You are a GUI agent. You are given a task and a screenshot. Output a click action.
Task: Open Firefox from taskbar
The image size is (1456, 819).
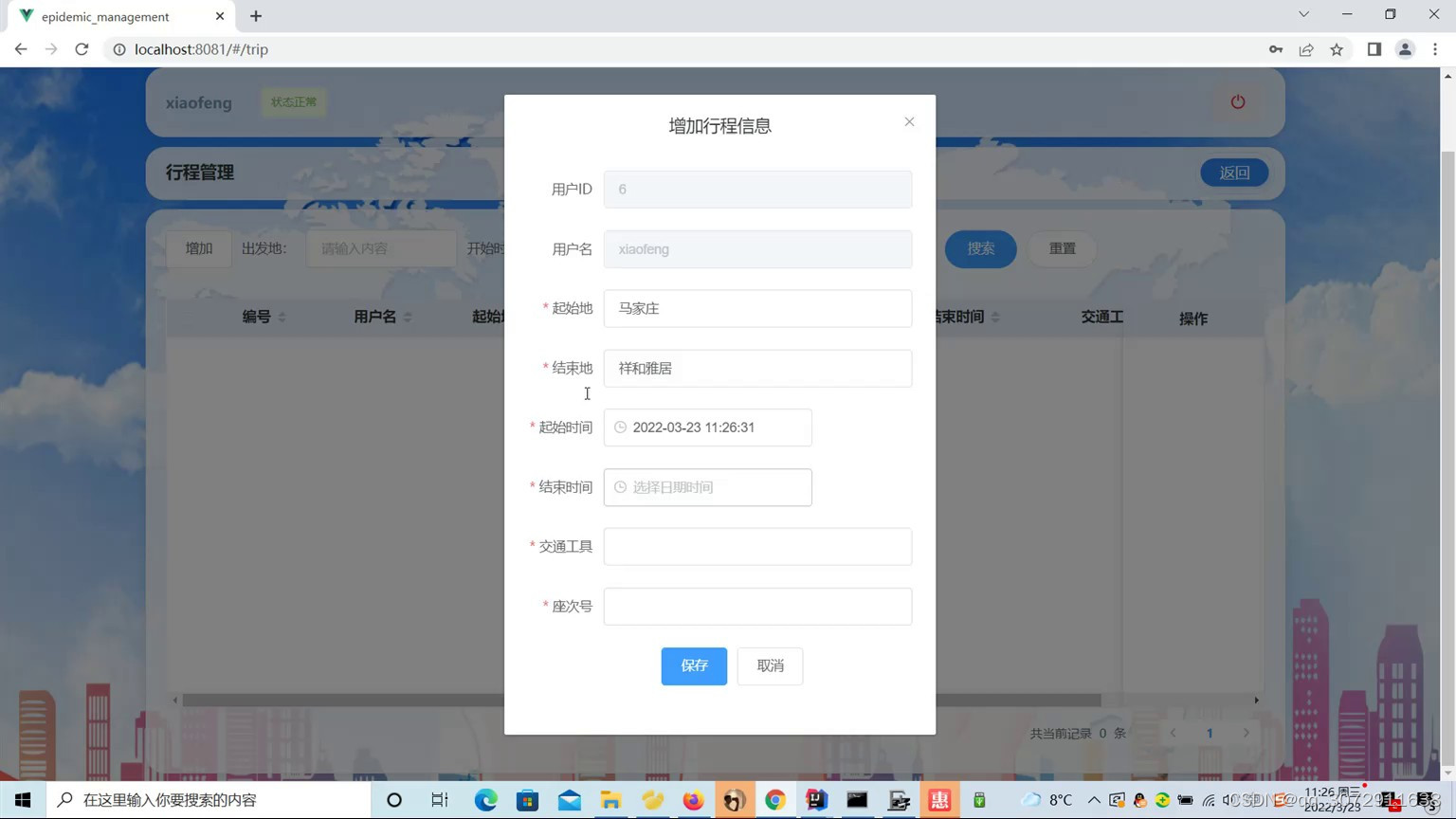(x=693, y=800)
